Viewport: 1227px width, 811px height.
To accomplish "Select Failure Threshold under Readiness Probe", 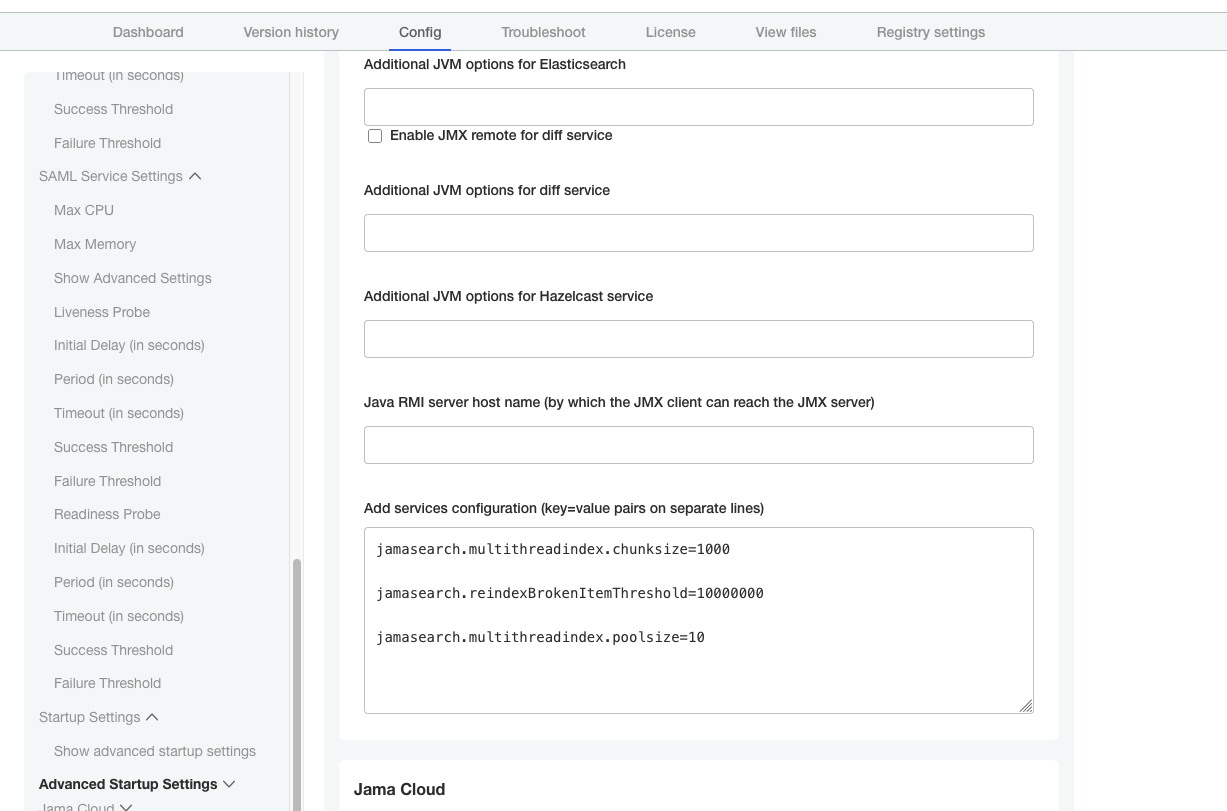I will pos(107,683).
